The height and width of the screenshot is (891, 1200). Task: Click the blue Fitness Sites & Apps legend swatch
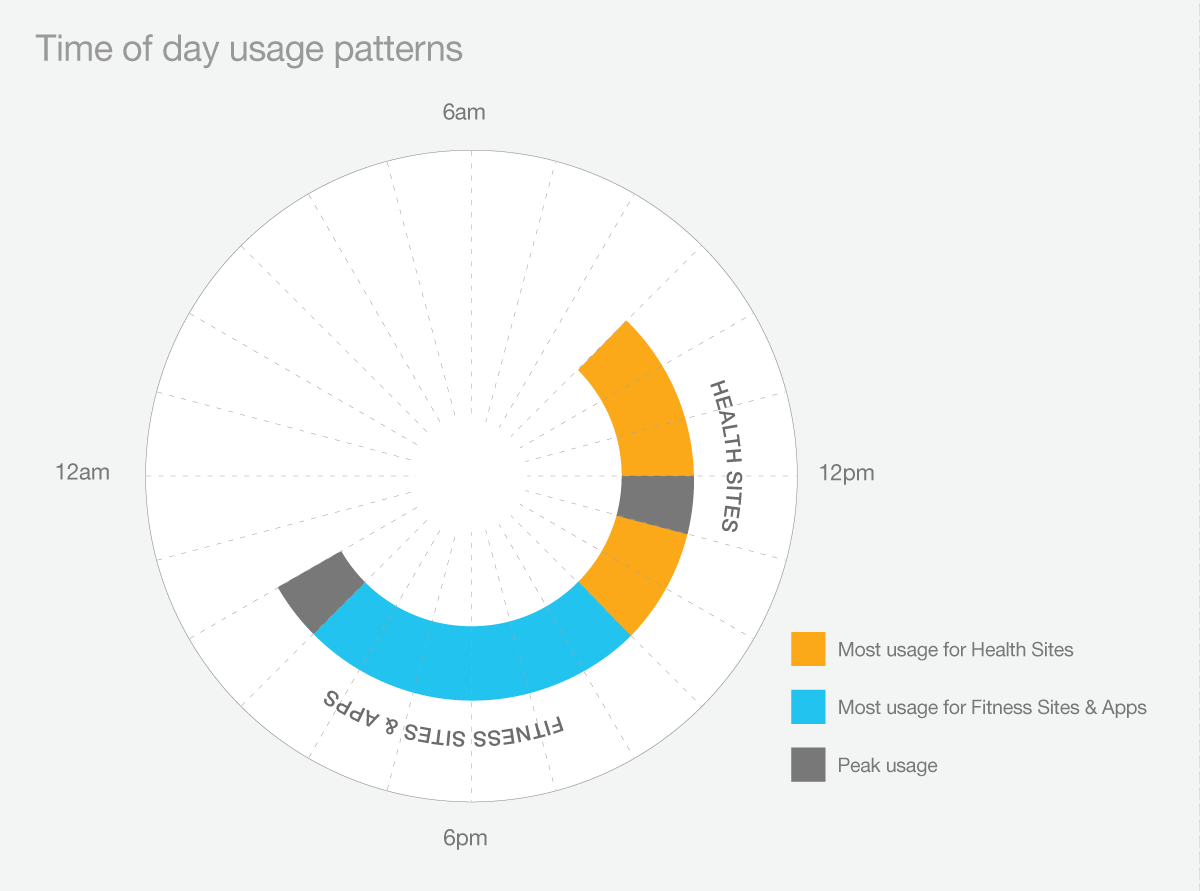point(808,707)
